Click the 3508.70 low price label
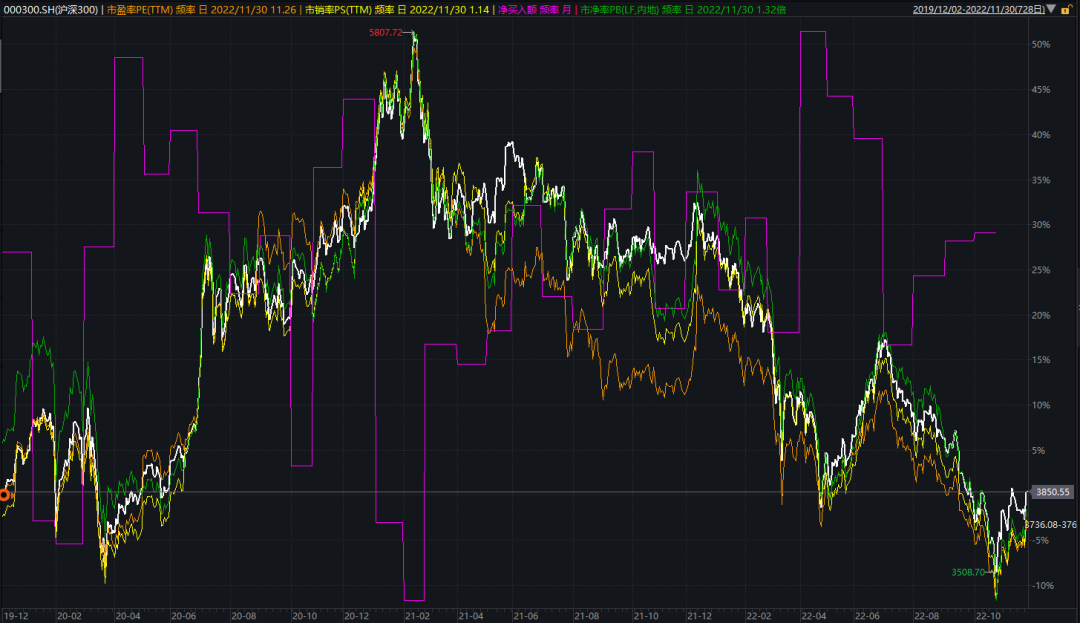 click(968, 572)
